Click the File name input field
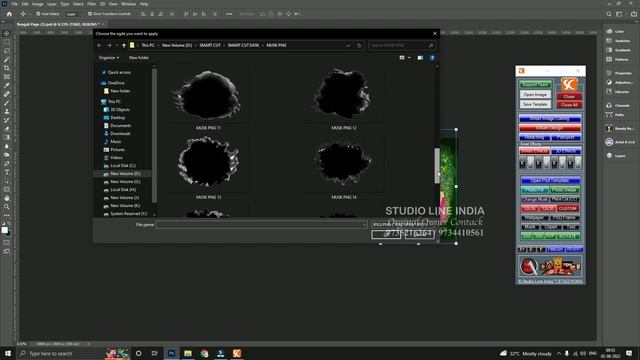 pyautogui.click(x=261, y=224)
